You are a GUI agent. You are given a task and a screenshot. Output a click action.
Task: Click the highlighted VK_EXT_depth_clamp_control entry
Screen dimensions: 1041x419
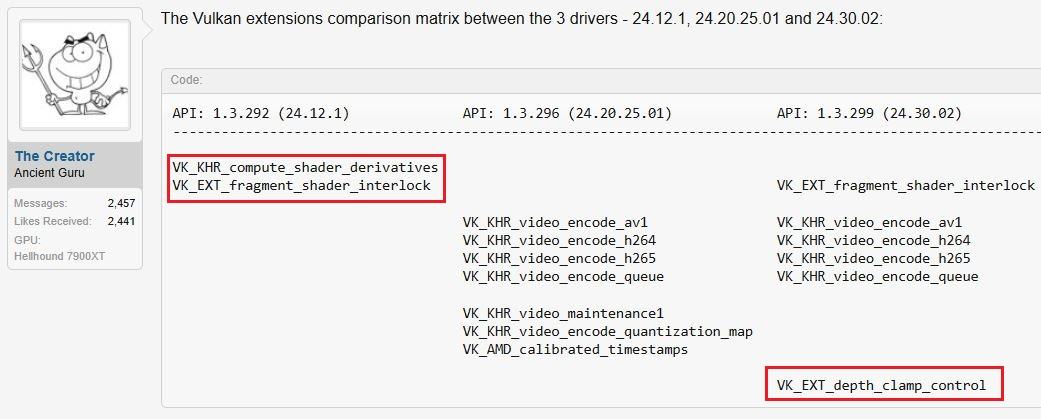tap(881, 385)
